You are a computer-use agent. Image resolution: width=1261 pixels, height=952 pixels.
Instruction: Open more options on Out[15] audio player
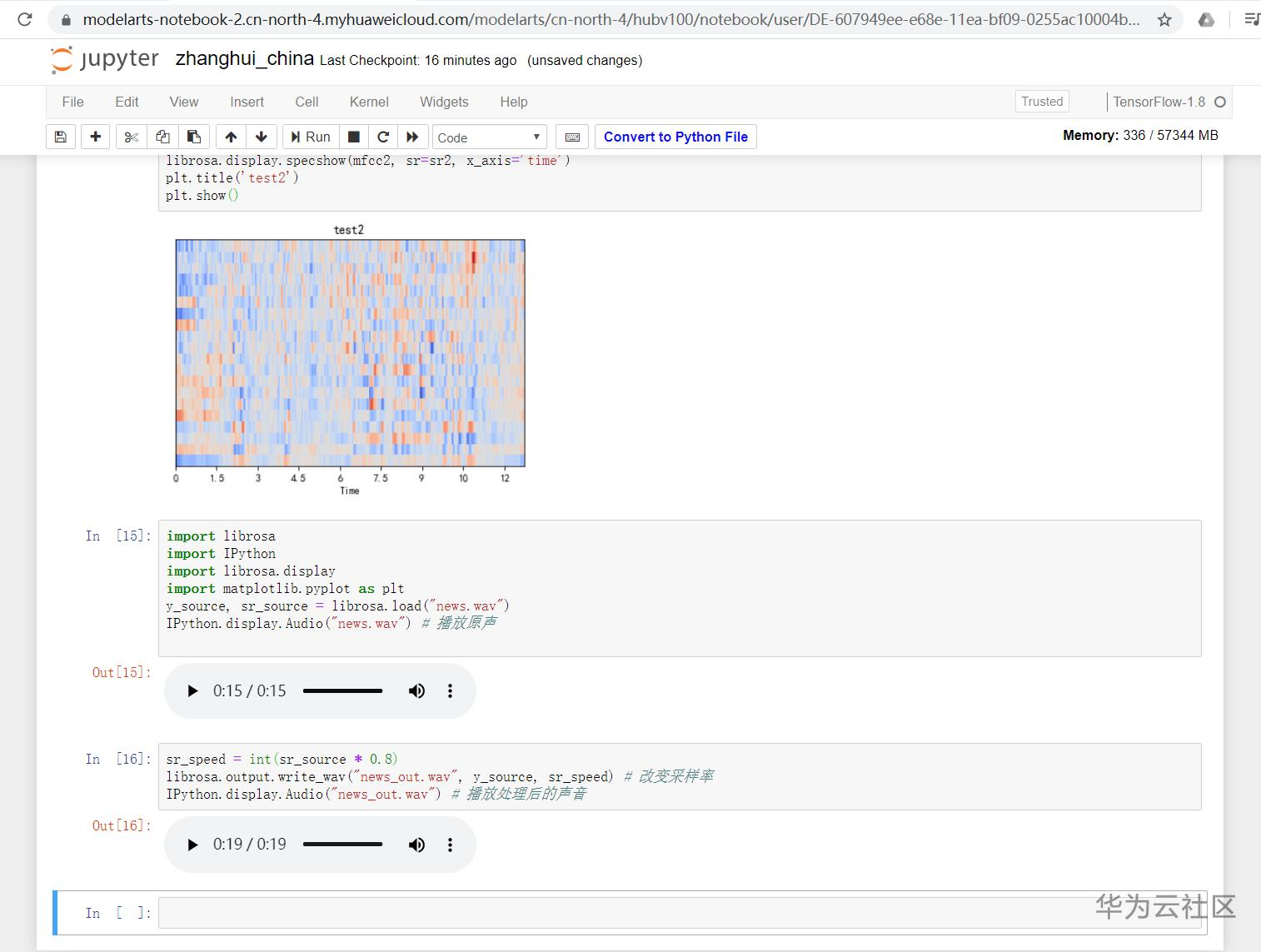pos(450,690)
